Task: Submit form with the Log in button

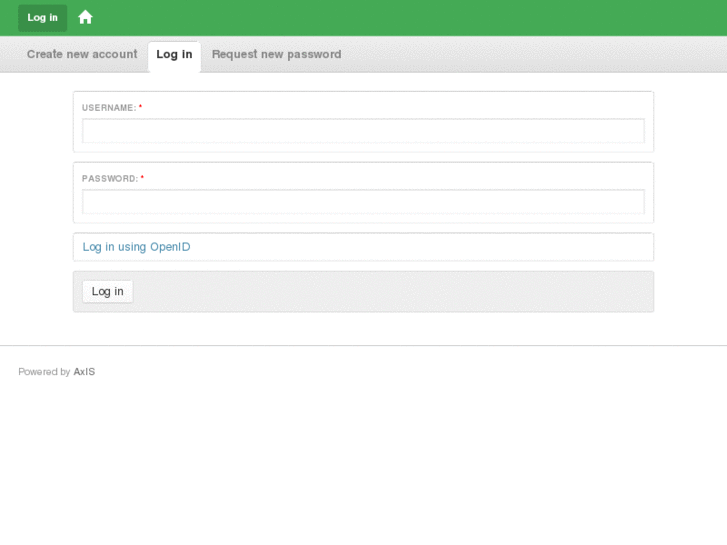Action: tap(108, 291)
